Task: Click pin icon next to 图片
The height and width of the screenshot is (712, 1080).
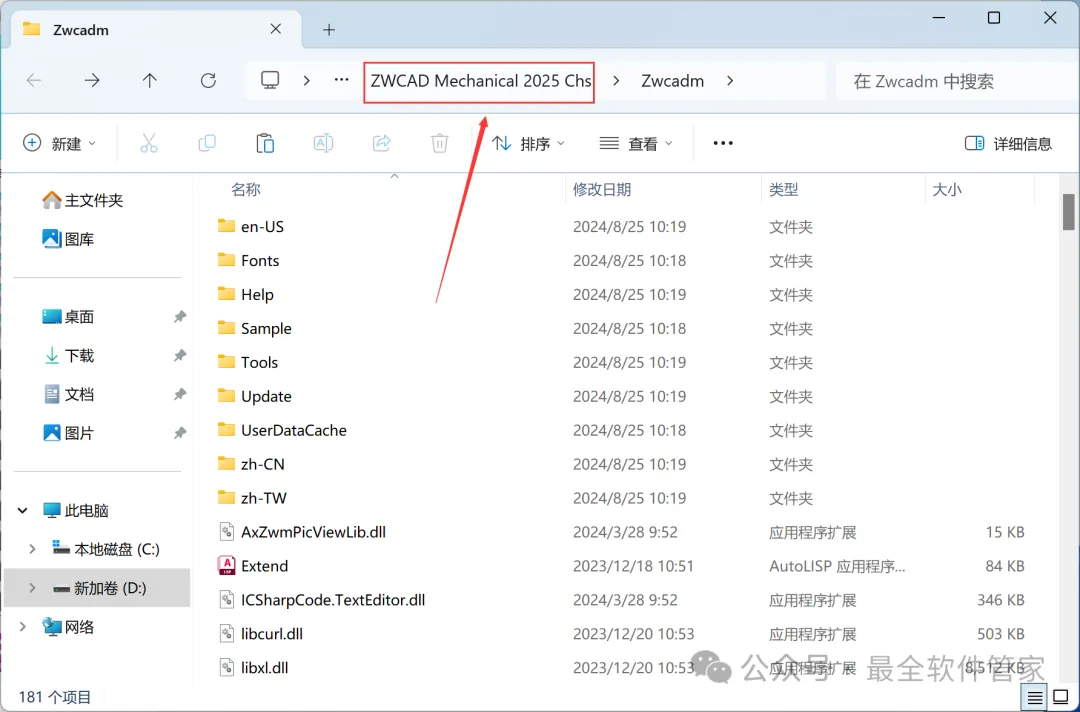Action: [180, 433]
